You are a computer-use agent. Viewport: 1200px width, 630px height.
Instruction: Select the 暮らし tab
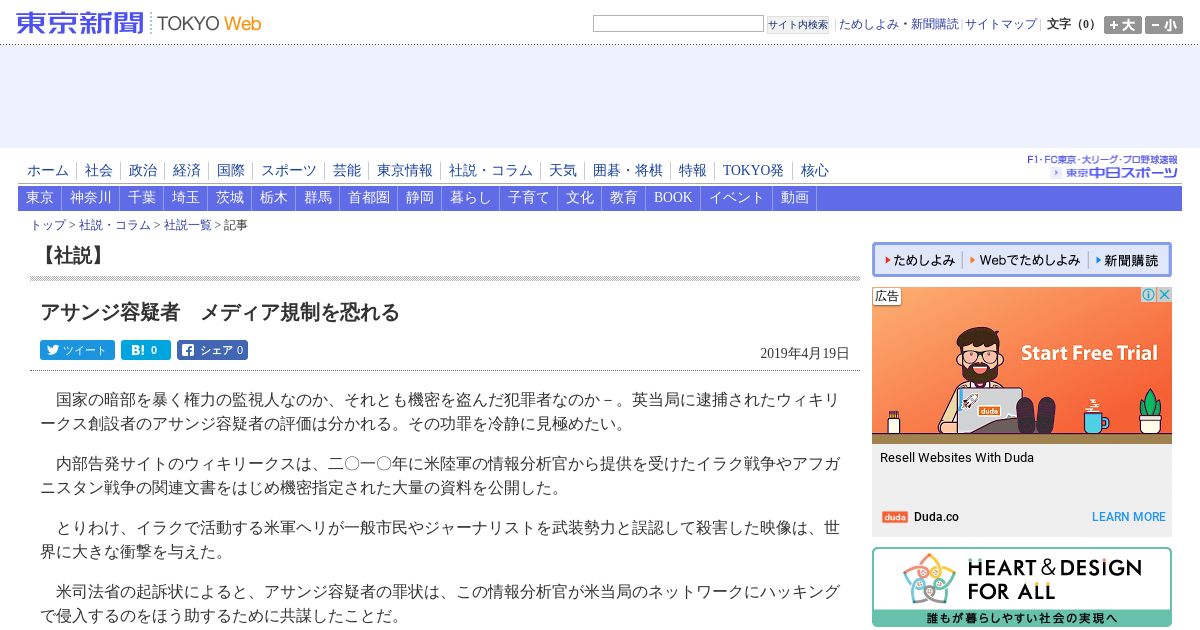click(x=471, y=198)
